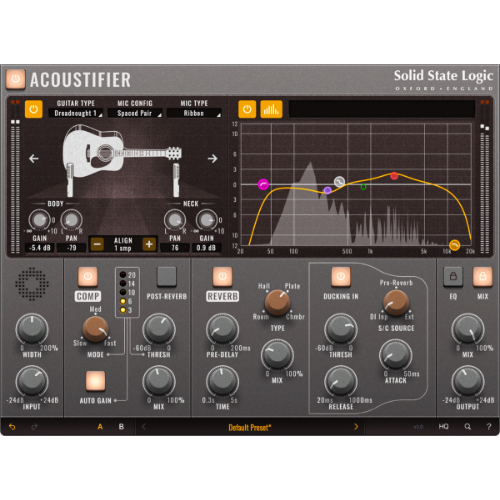Open the Mic Config dropdown Spaced Pair
The width and height of the screenshot is (500, 500).
(135, 113)
